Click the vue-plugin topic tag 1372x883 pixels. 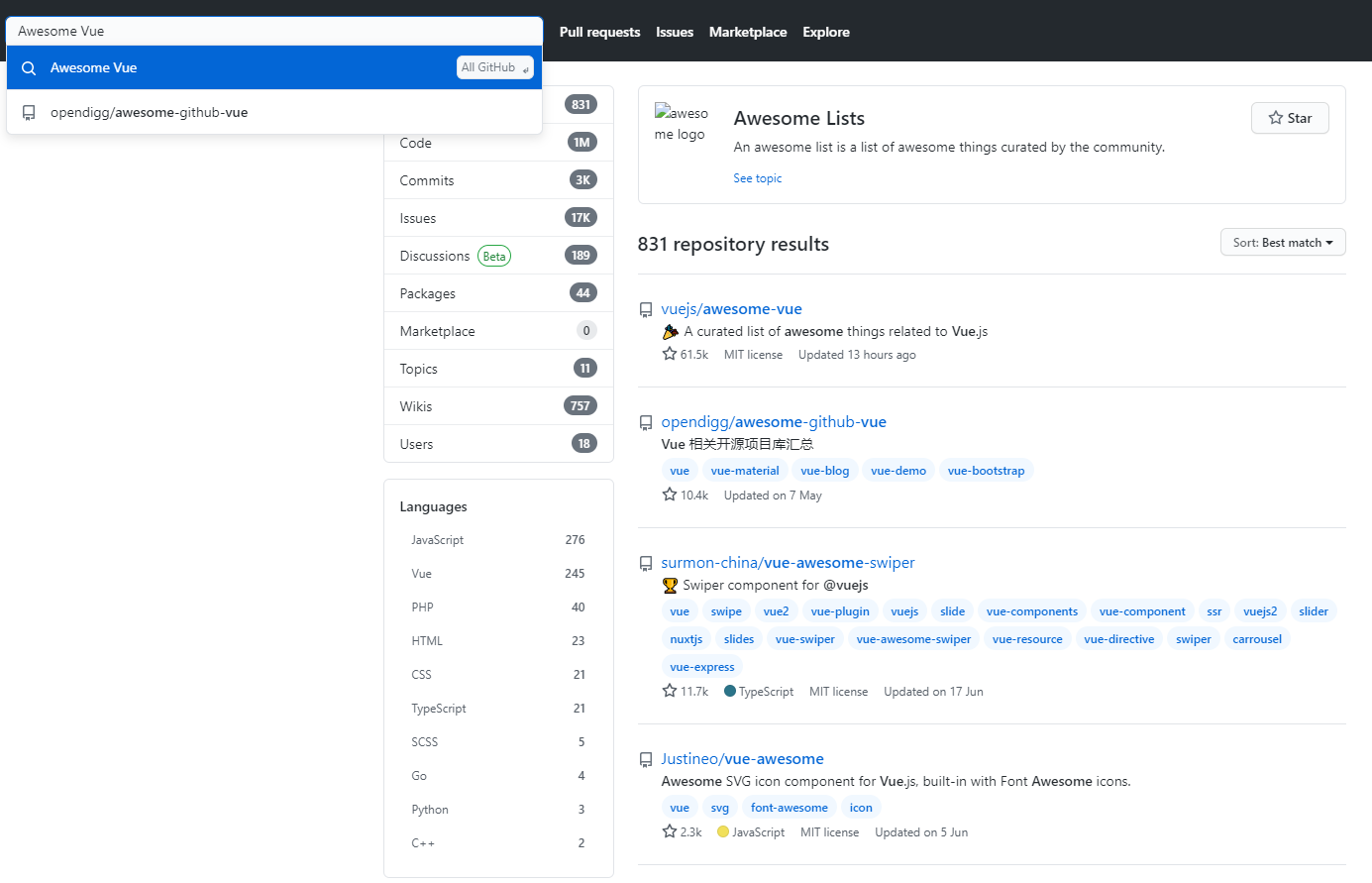click(840, 611)
